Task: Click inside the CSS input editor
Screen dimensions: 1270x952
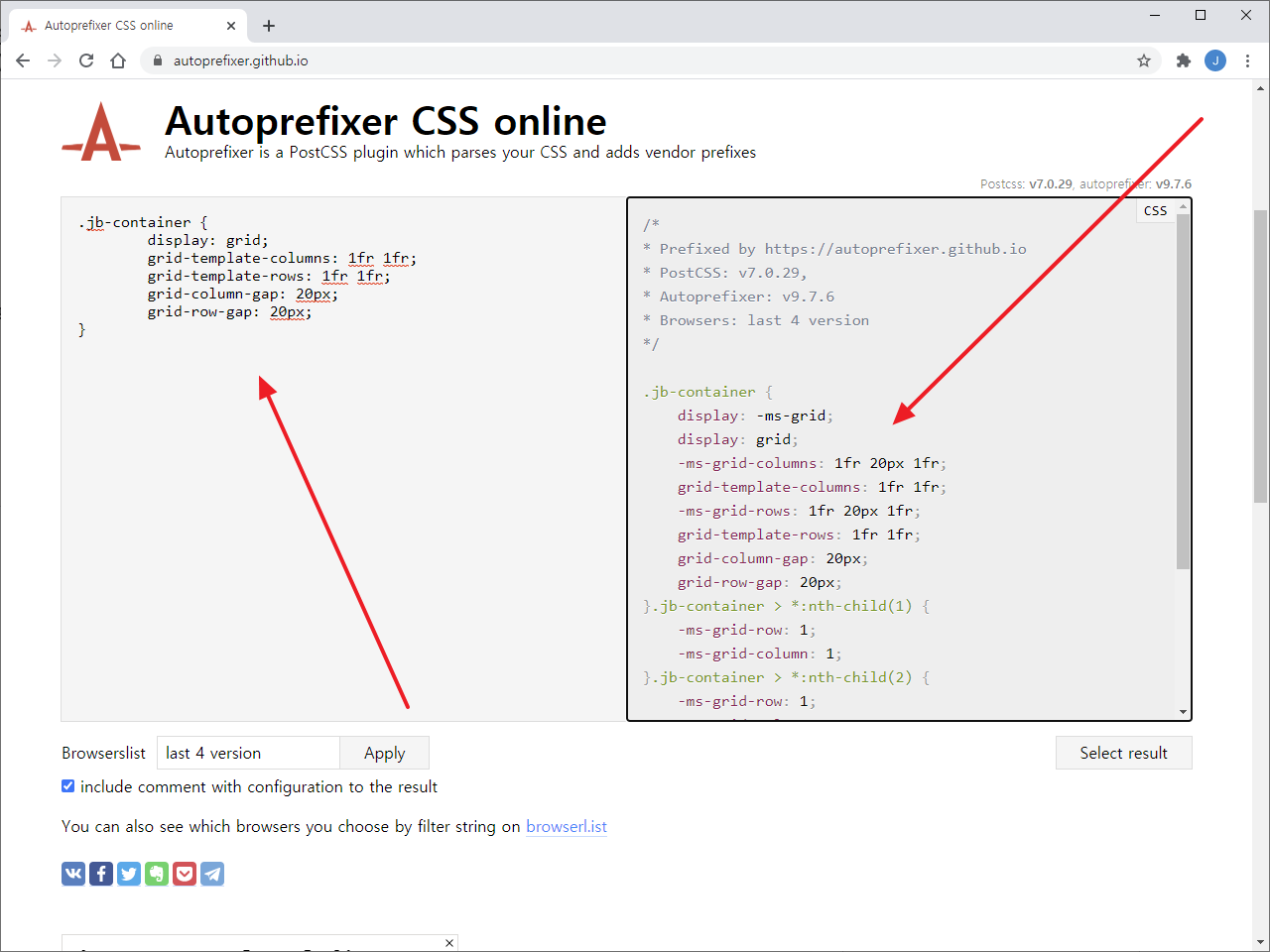Action: point(342,458)
